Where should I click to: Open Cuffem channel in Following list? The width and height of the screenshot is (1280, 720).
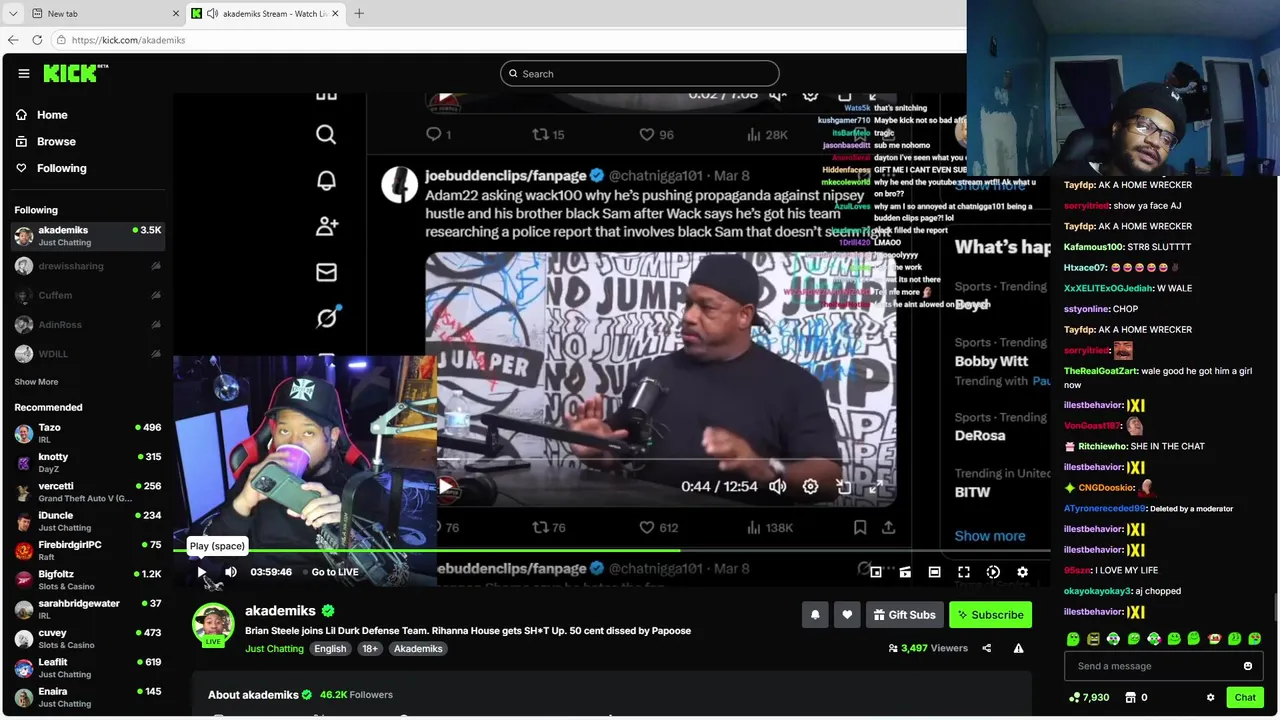coord(88,295)
